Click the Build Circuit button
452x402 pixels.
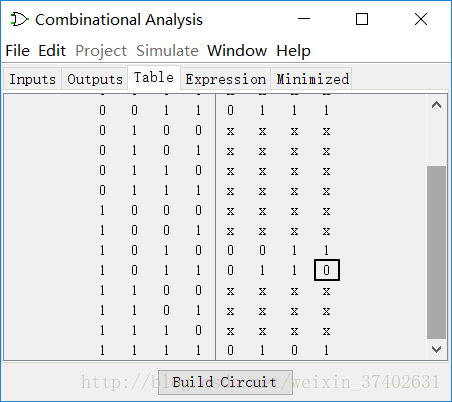[225, 382]
